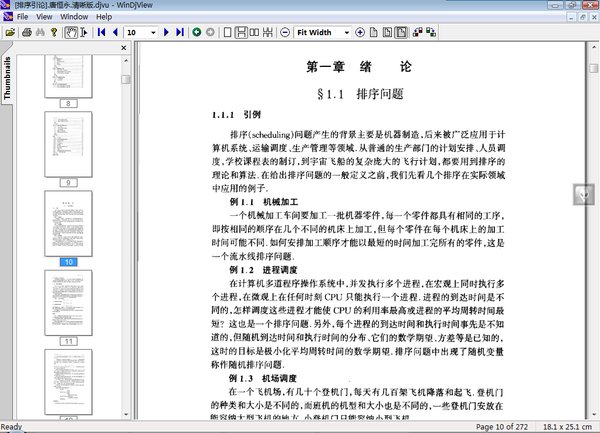
Task: Go to last page
Action: click(180, 33)
